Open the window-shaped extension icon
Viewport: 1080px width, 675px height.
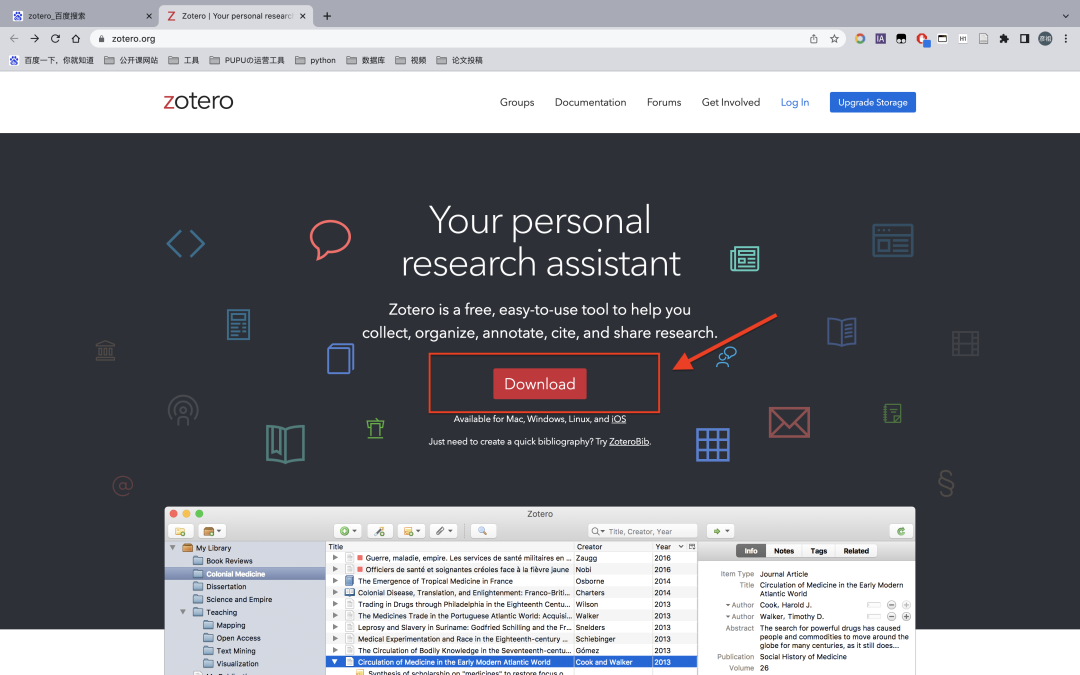click(942, 39)
